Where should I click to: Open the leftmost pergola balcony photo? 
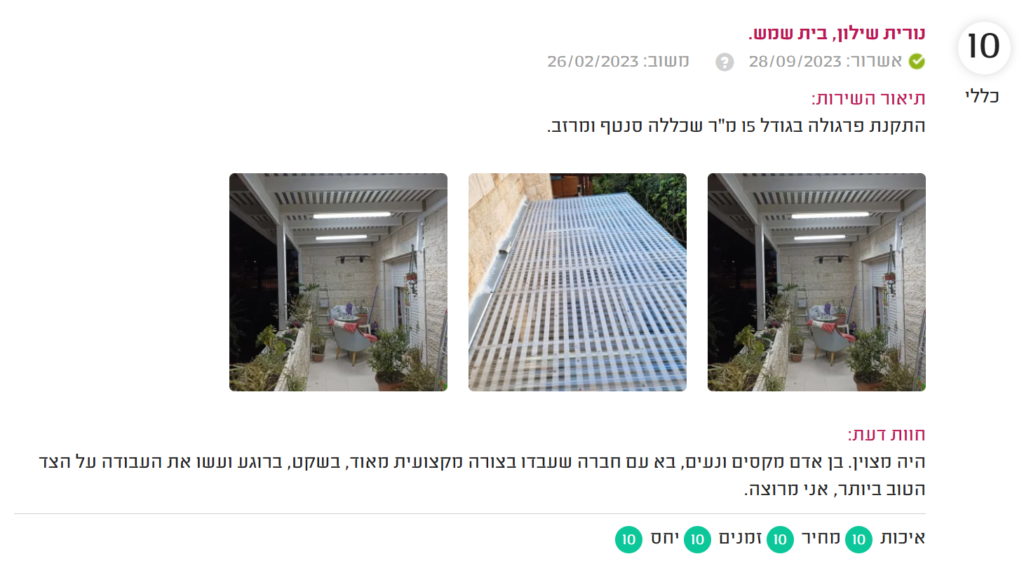pos(338,282)
